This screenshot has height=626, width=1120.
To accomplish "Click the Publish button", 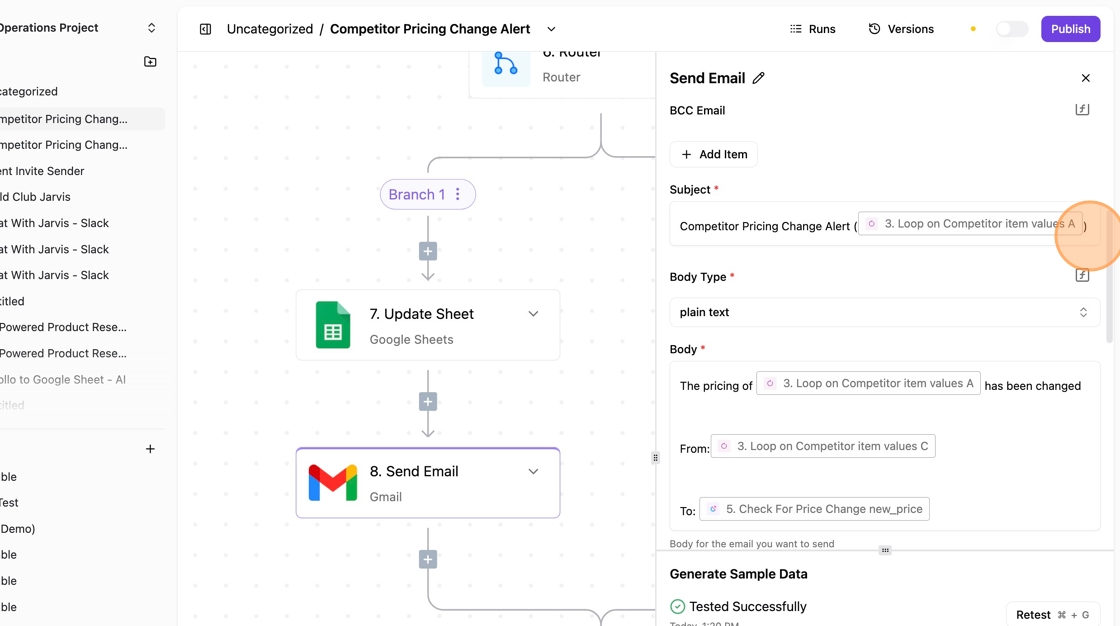I will pos(1070,29).
